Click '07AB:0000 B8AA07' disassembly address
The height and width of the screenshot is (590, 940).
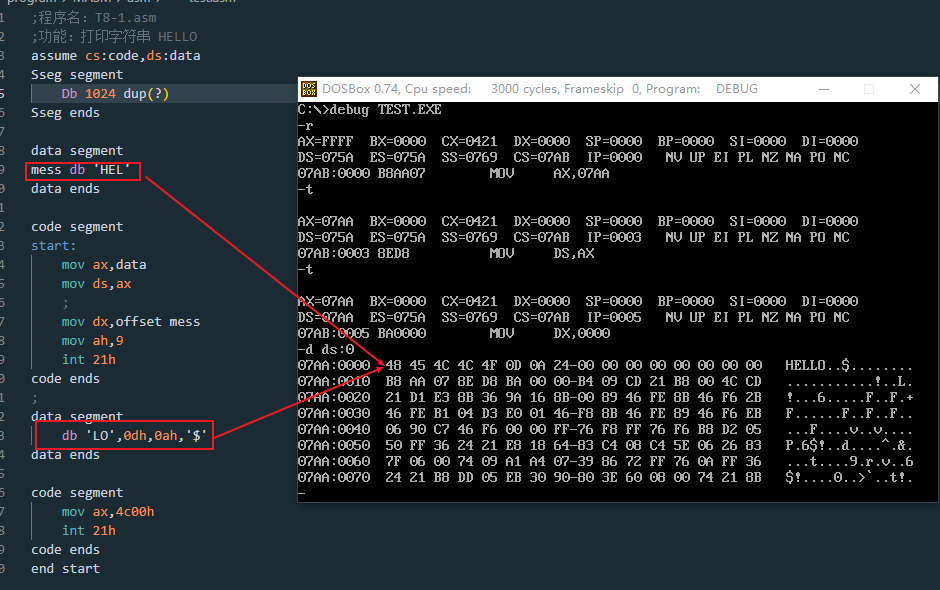coord(361,173)
